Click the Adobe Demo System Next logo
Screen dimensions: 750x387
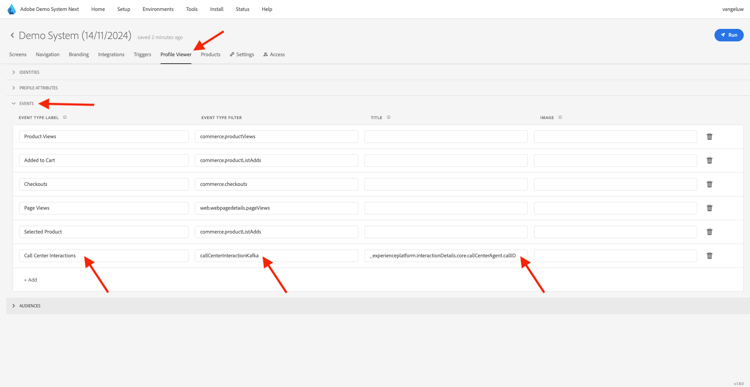pyautogui.click(x=11, y=9)
